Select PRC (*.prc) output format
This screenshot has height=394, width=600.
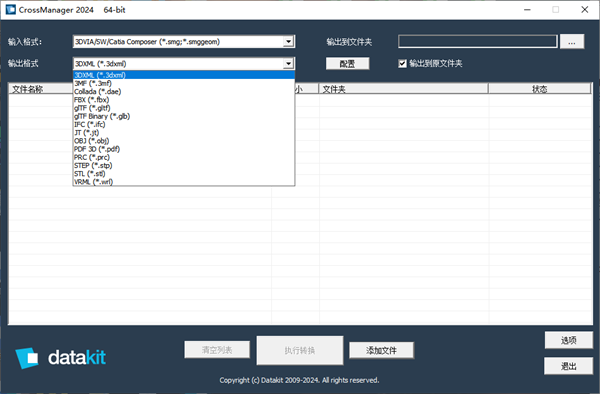click(x=184, y=157)
